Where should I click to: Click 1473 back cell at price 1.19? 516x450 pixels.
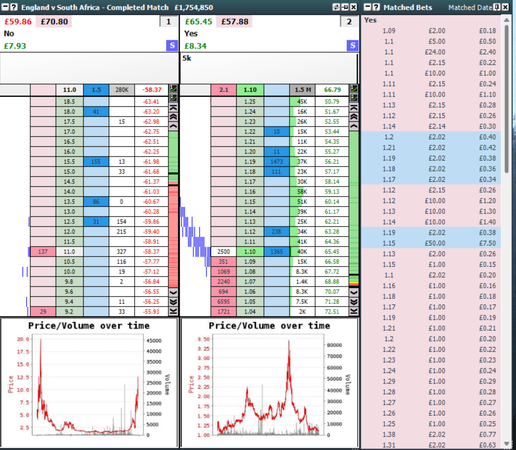(x=276, y=162)
